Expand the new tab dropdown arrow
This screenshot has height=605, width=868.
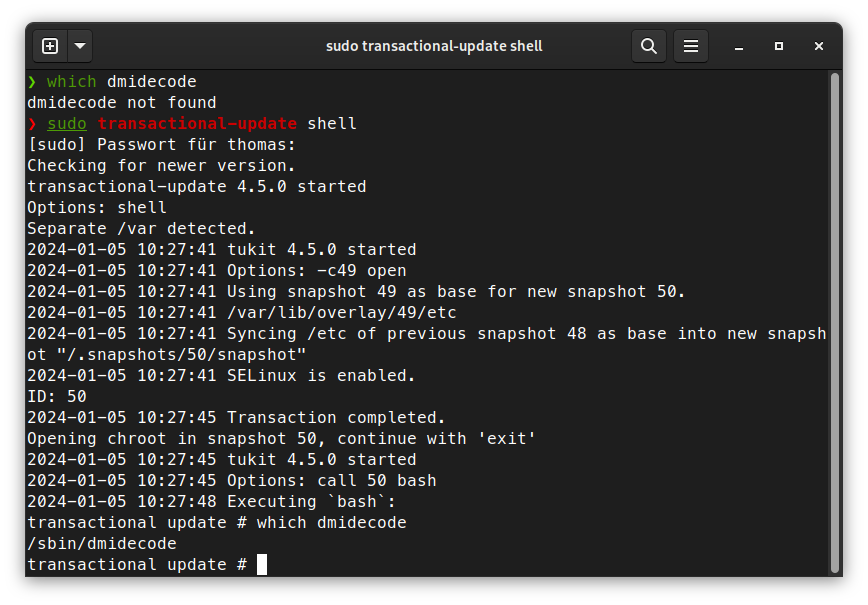[80, 46]
